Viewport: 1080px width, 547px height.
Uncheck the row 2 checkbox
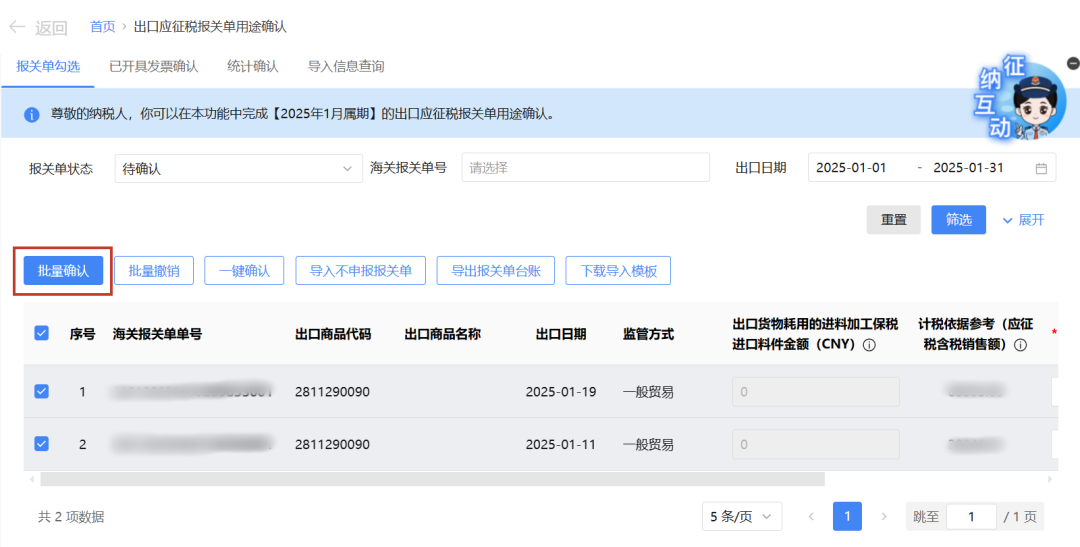click(41, 444)
